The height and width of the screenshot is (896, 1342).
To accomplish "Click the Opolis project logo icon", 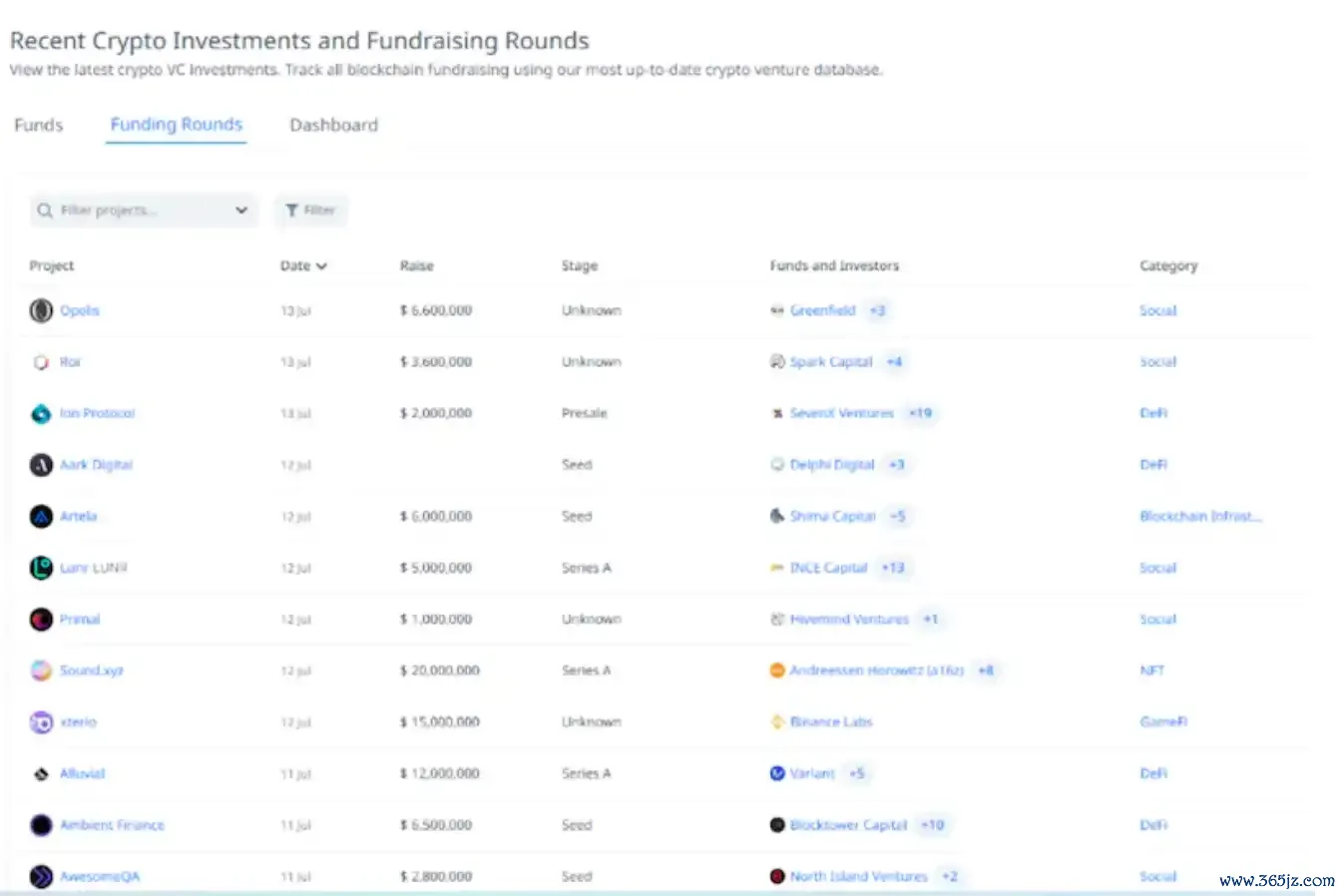I will 41,310.
